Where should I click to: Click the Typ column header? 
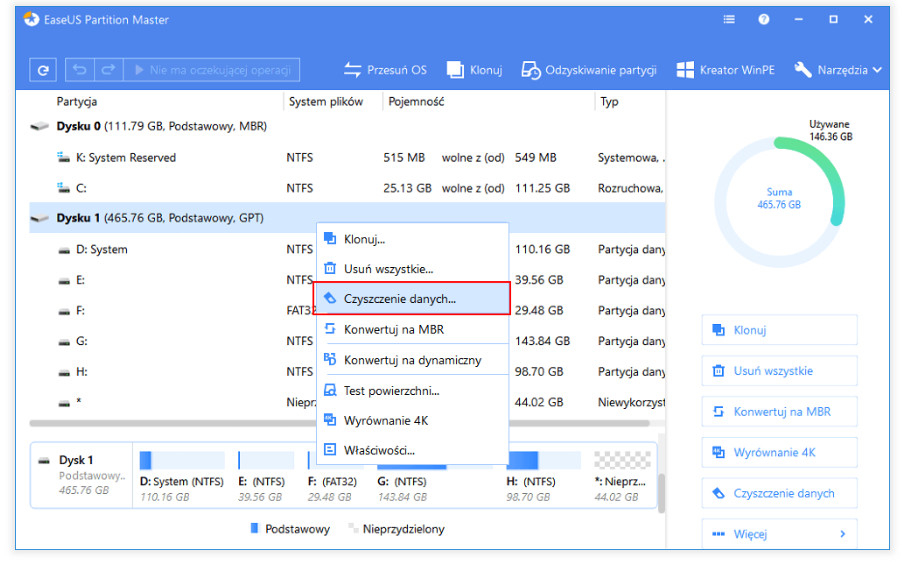tap(609, 102)
